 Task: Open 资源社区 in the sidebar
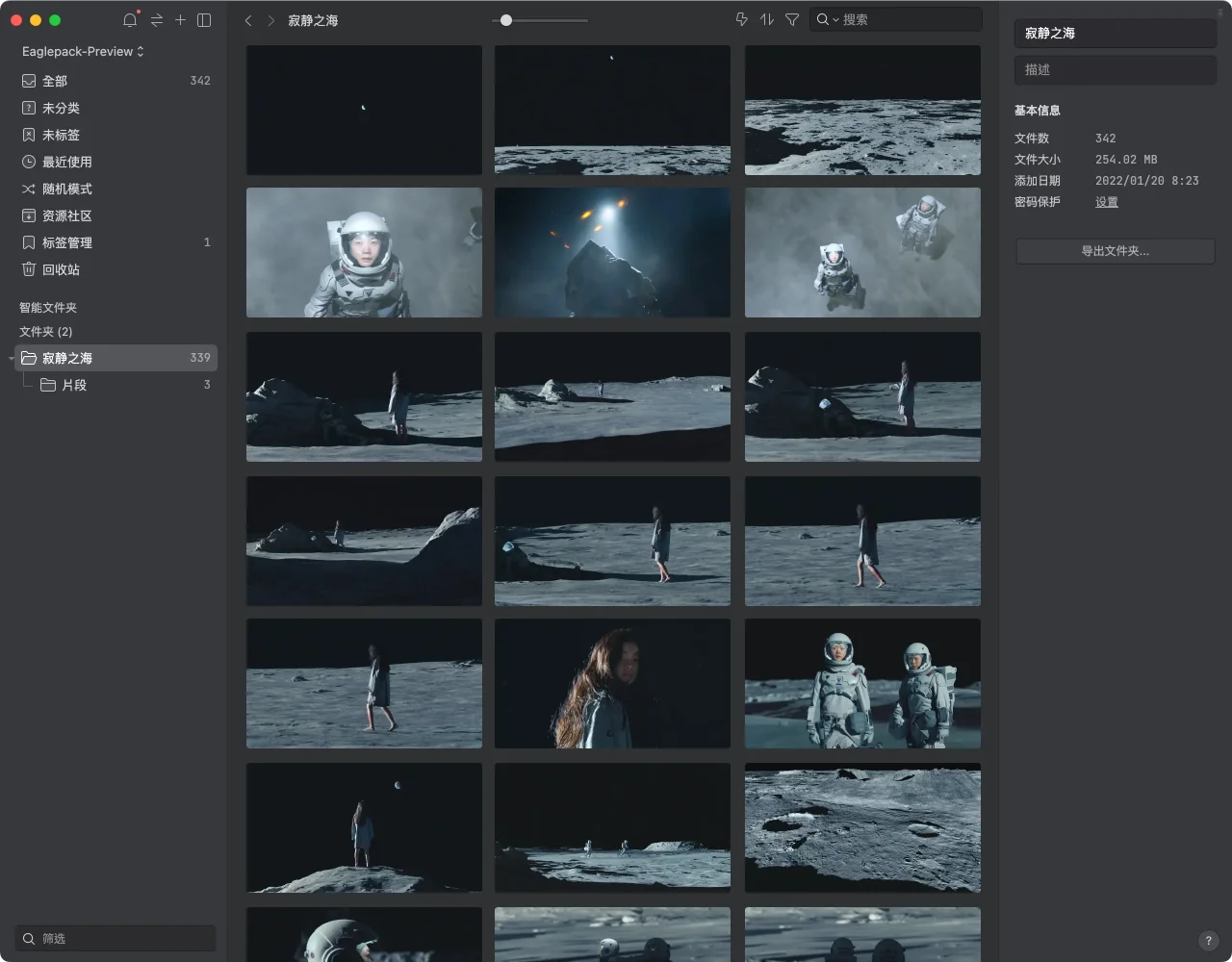pyautogui.click(x=115, y=215)
